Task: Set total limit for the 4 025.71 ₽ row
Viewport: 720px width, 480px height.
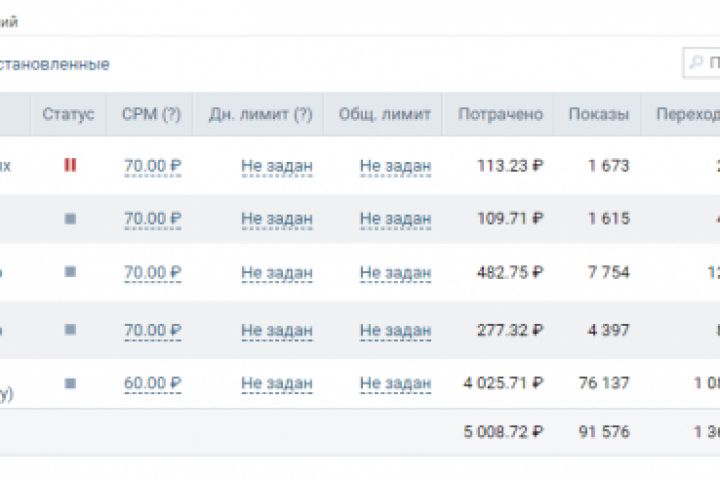Action: pyautogui.click(x=395, y=383)
